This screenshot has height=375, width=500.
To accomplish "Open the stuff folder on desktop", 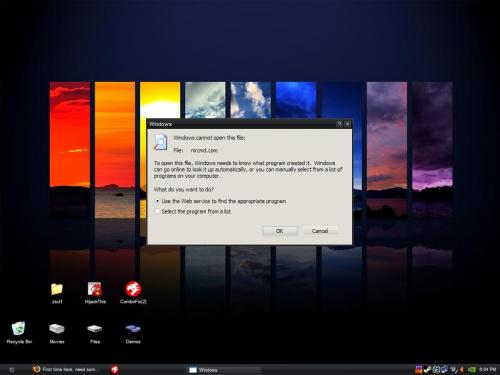I will pos(57,293).
